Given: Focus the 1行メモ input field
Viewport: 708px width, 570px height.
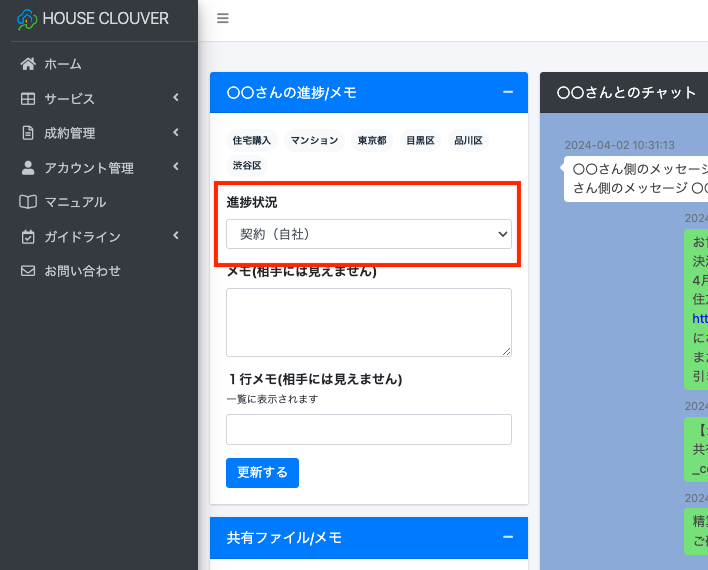Looking at the screenshot, I should (368, 430).
